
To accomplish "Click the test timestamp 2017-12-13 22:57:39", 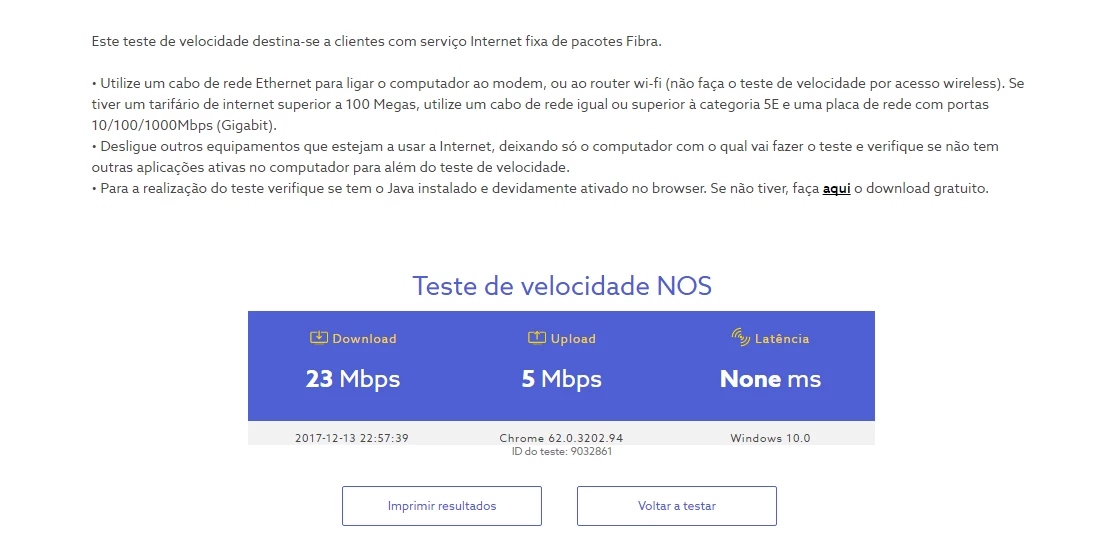I will [352, 438].
